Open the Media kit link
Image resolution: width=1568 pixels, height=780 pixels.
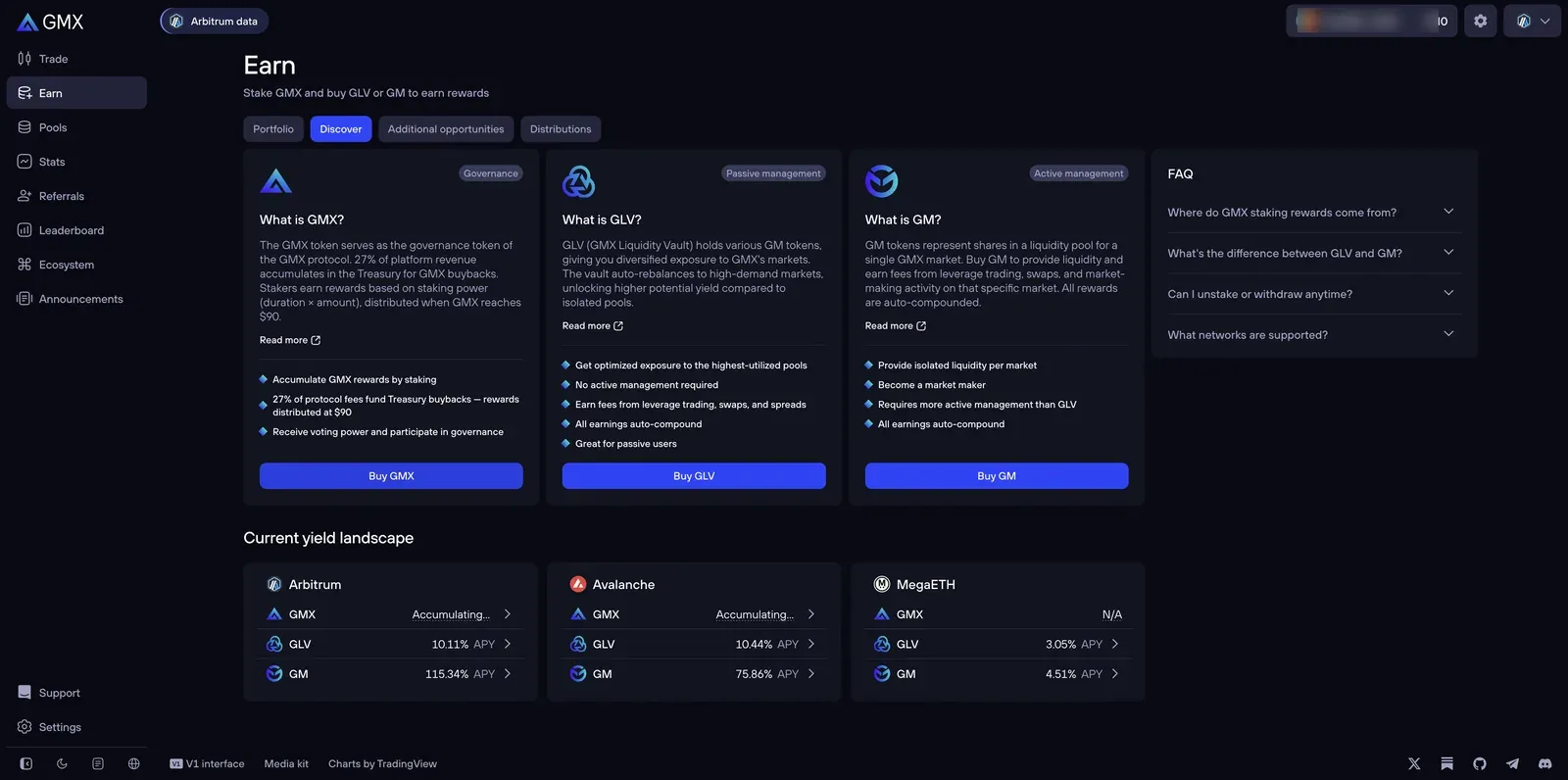tap(286, 763)
